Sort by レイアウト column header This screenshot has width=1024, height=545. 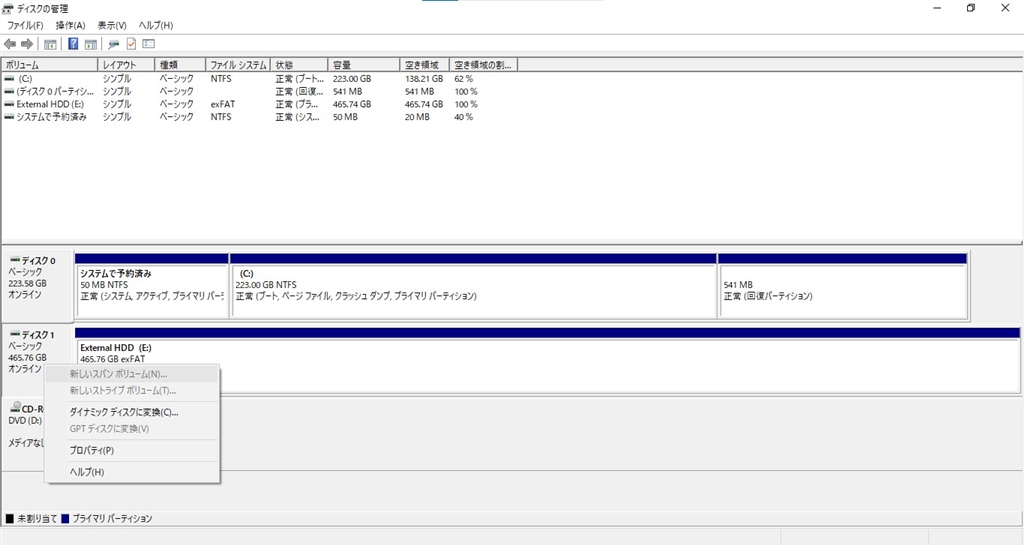pyautogui.click(x=126, y=65)
